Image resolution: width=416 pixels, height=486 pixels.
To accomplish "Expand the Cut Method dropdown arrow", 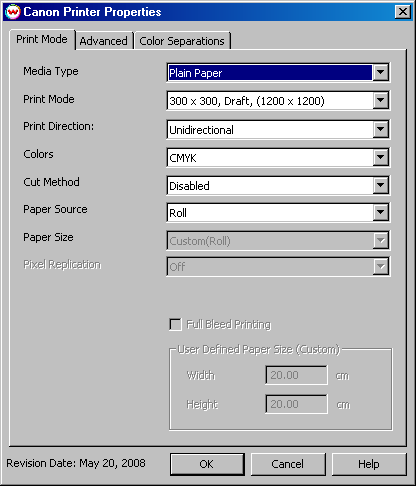I will (380, 185).
